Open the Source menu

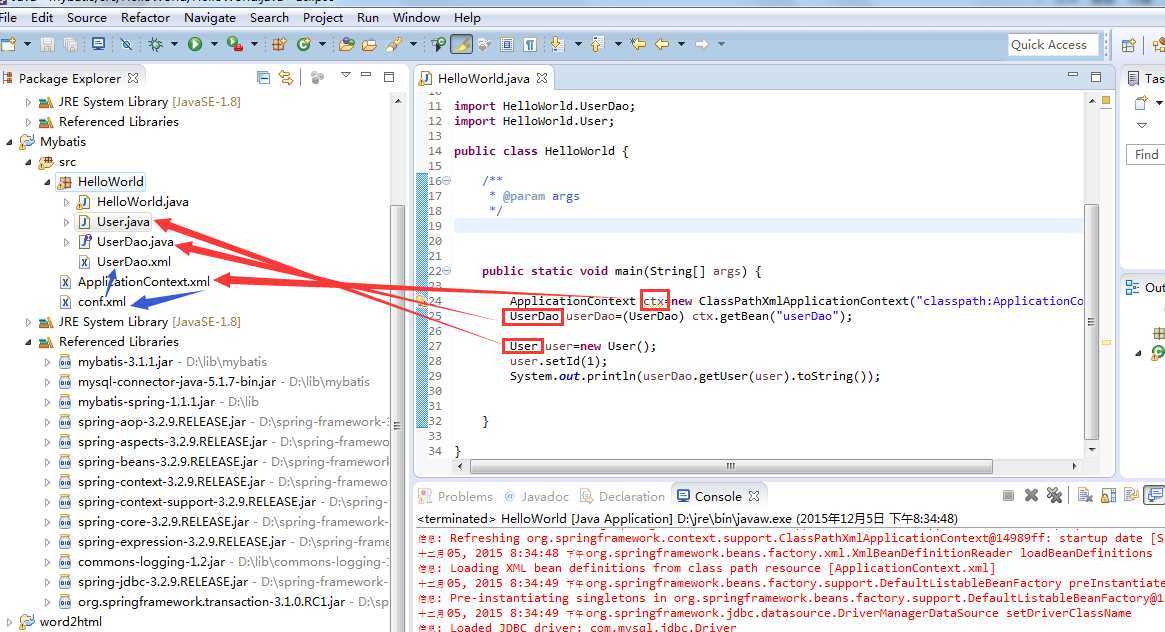87,18
